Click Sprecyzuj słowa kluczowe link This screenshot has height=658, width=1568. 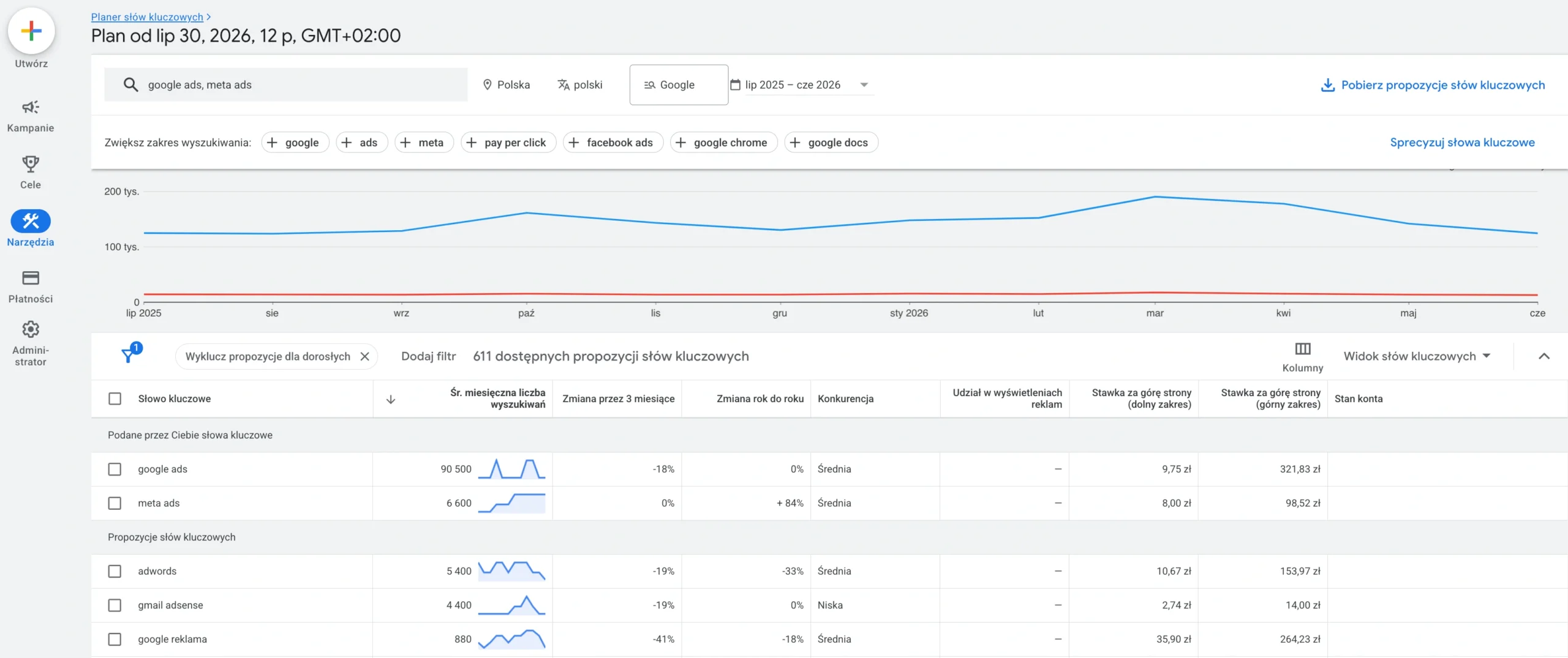tap(1462, 143)
